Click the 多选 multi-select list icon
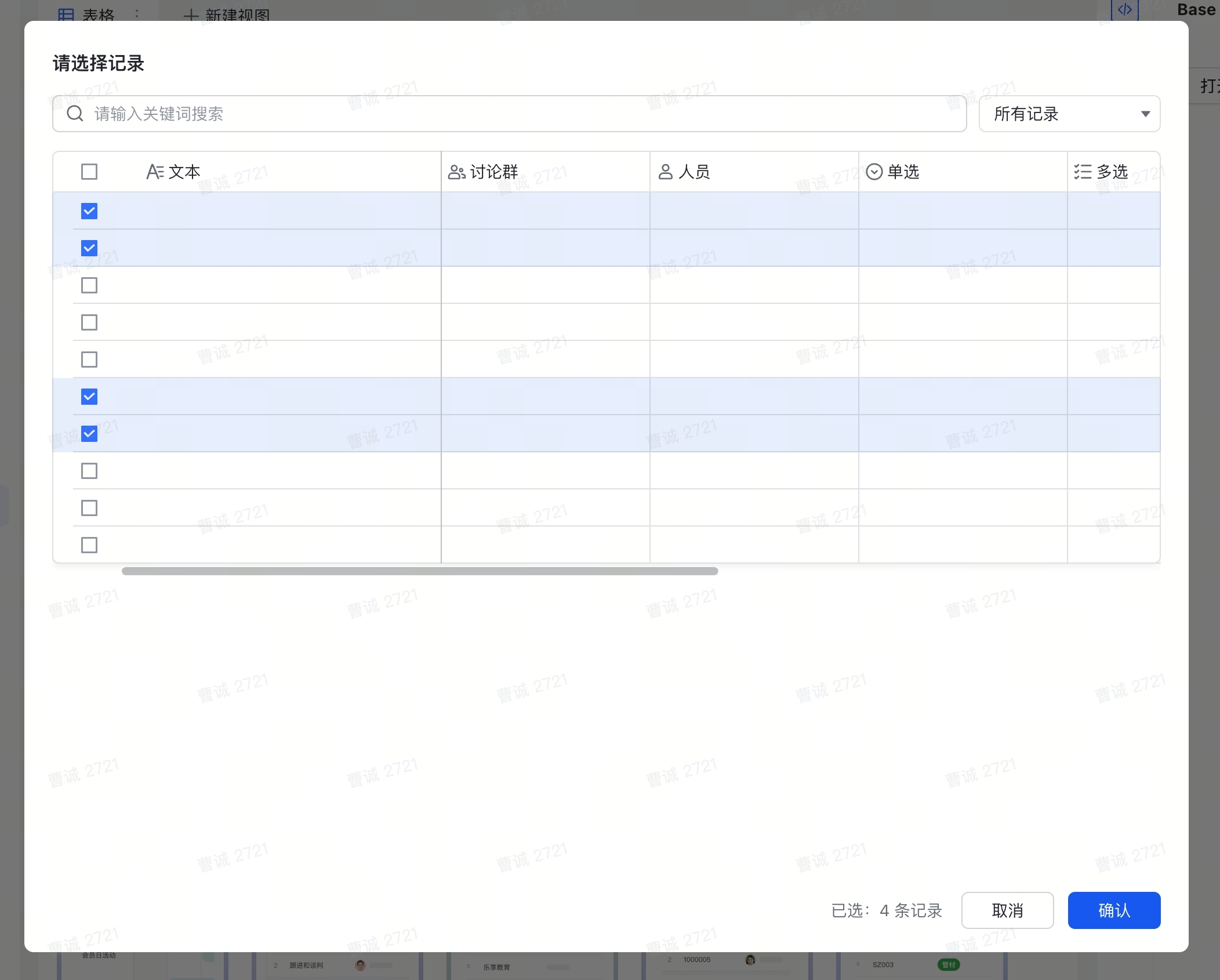This screenshot has width=1220, height=980. (x=1083, y=172)
